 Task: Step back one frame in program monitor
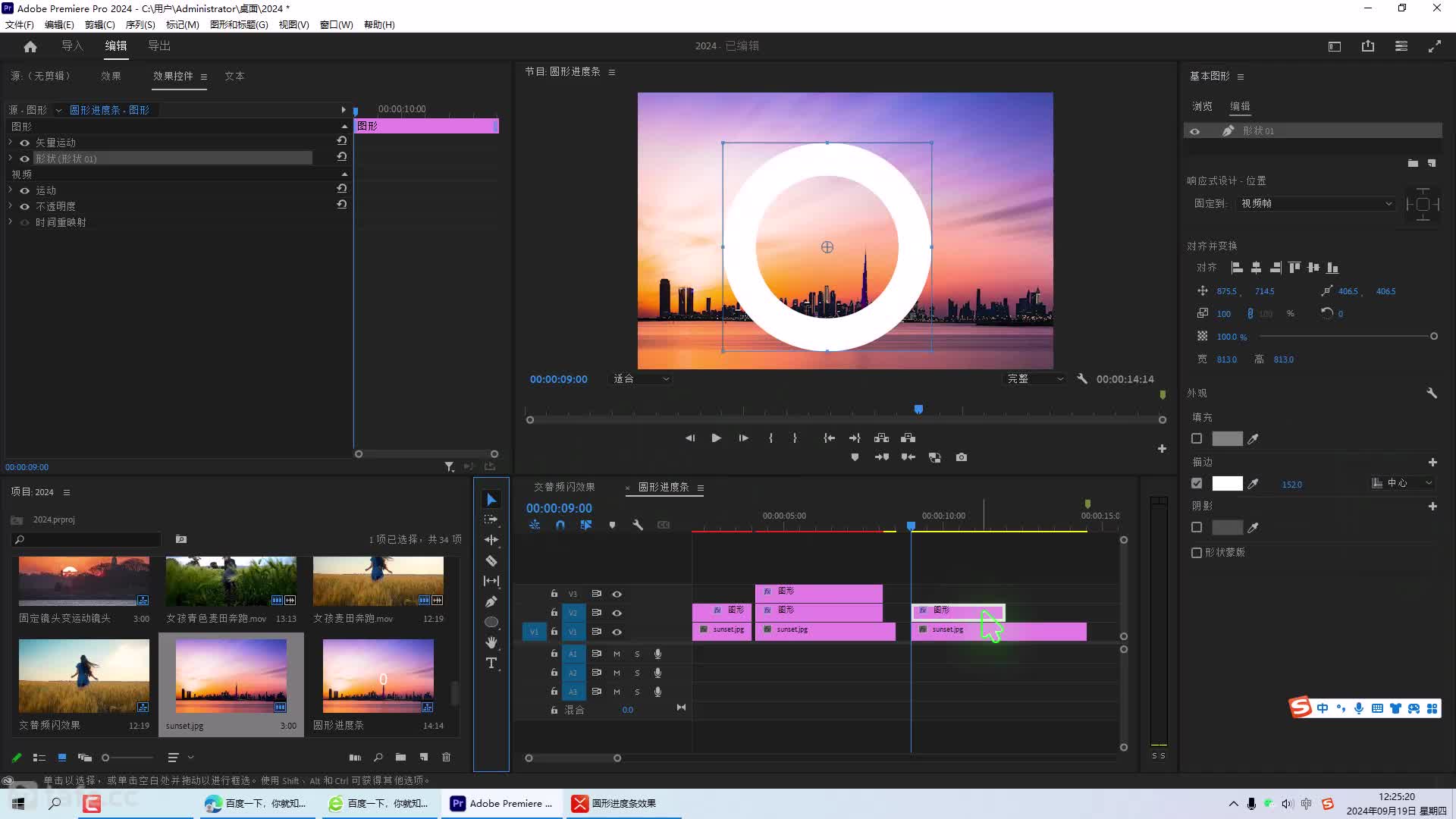click(x=689, y=438)
